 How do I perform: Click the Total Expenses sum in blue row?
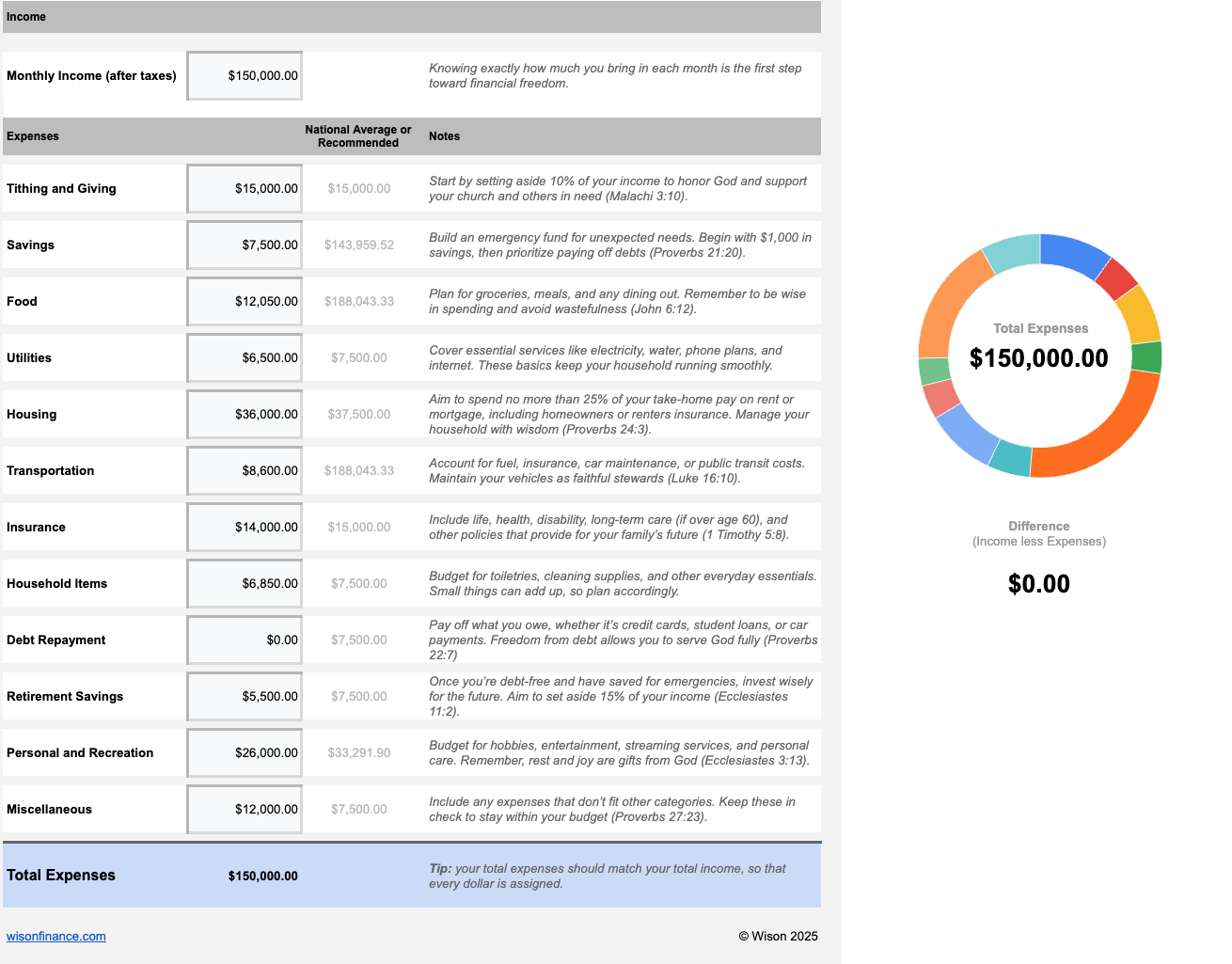[x=262, y=877]
